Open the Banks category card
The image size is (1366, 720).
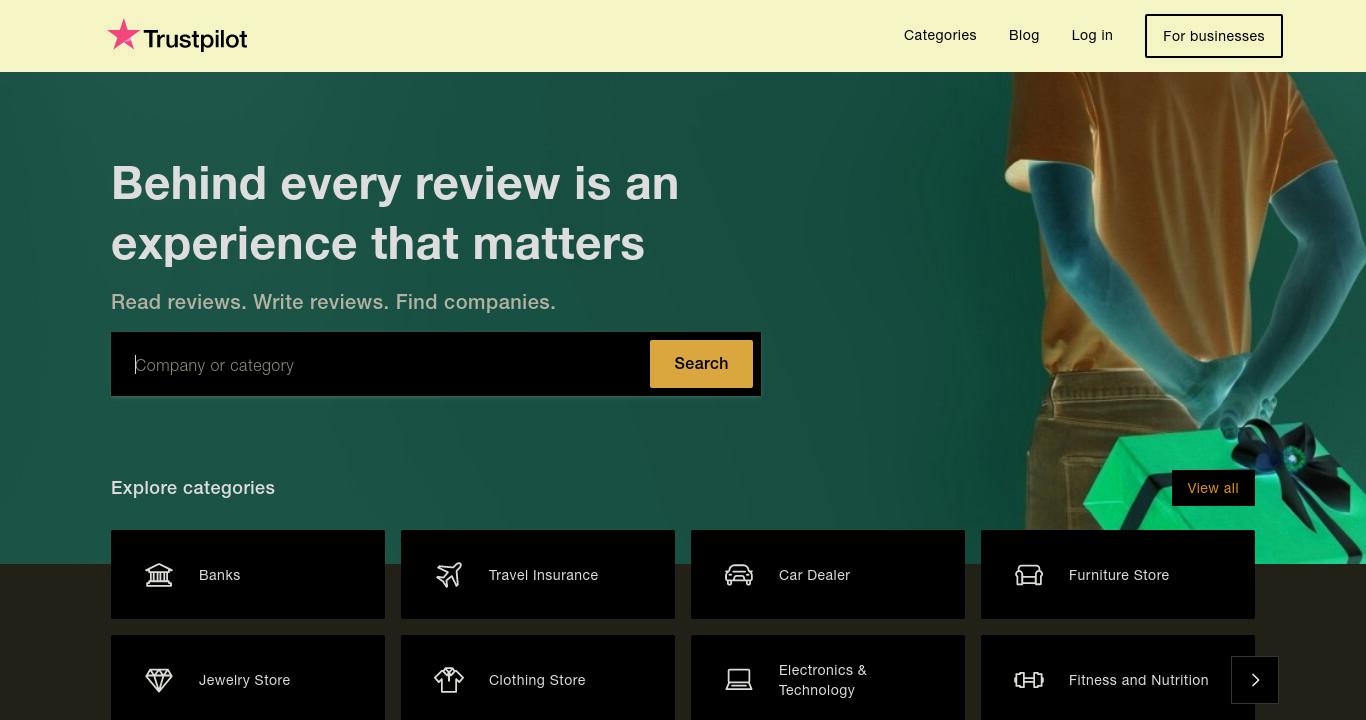click(x=248, y=575)
